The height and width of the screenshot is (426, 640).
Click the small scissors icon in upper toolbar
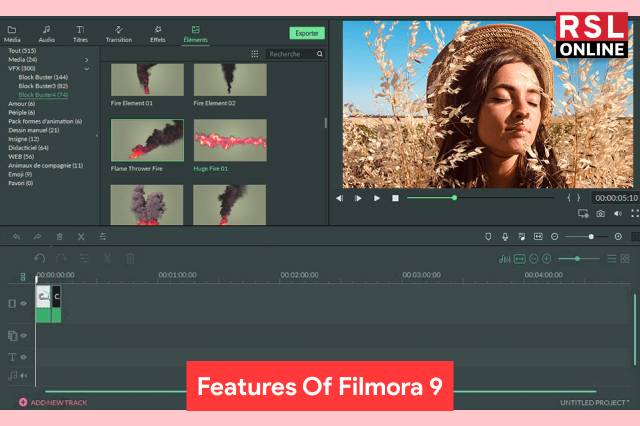81,237
